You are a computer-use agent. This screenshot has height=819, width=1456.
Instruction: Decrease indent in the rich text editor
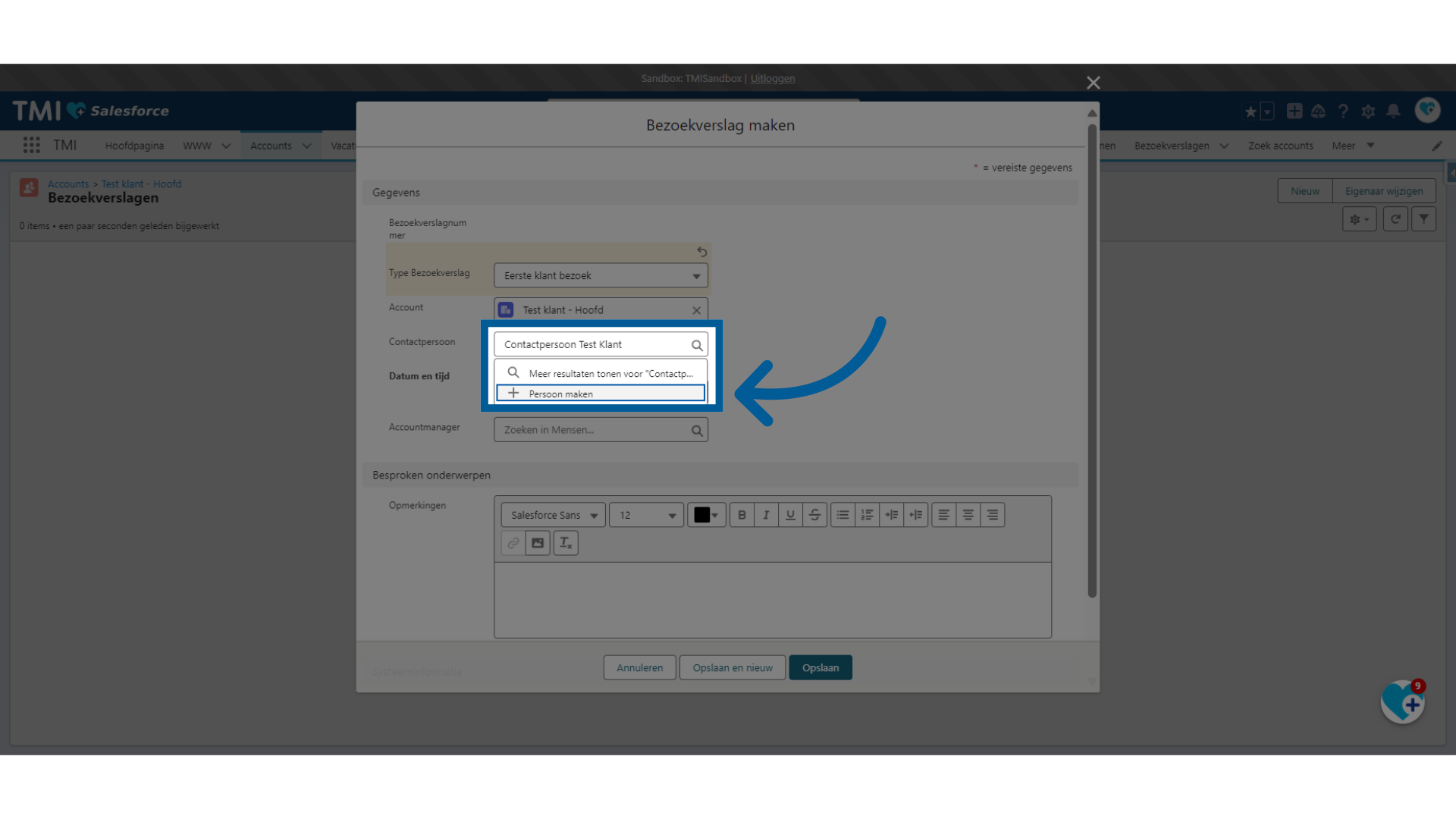[916, 515]
